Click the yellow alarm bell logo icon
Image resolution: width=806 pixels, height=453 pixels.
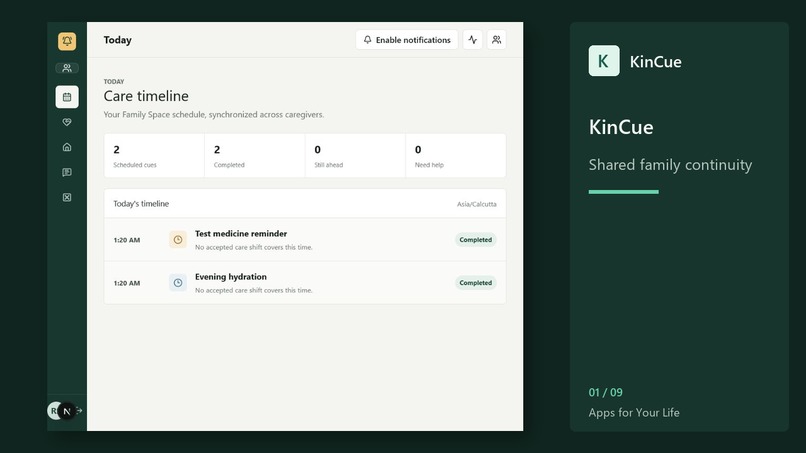point(67,41)
